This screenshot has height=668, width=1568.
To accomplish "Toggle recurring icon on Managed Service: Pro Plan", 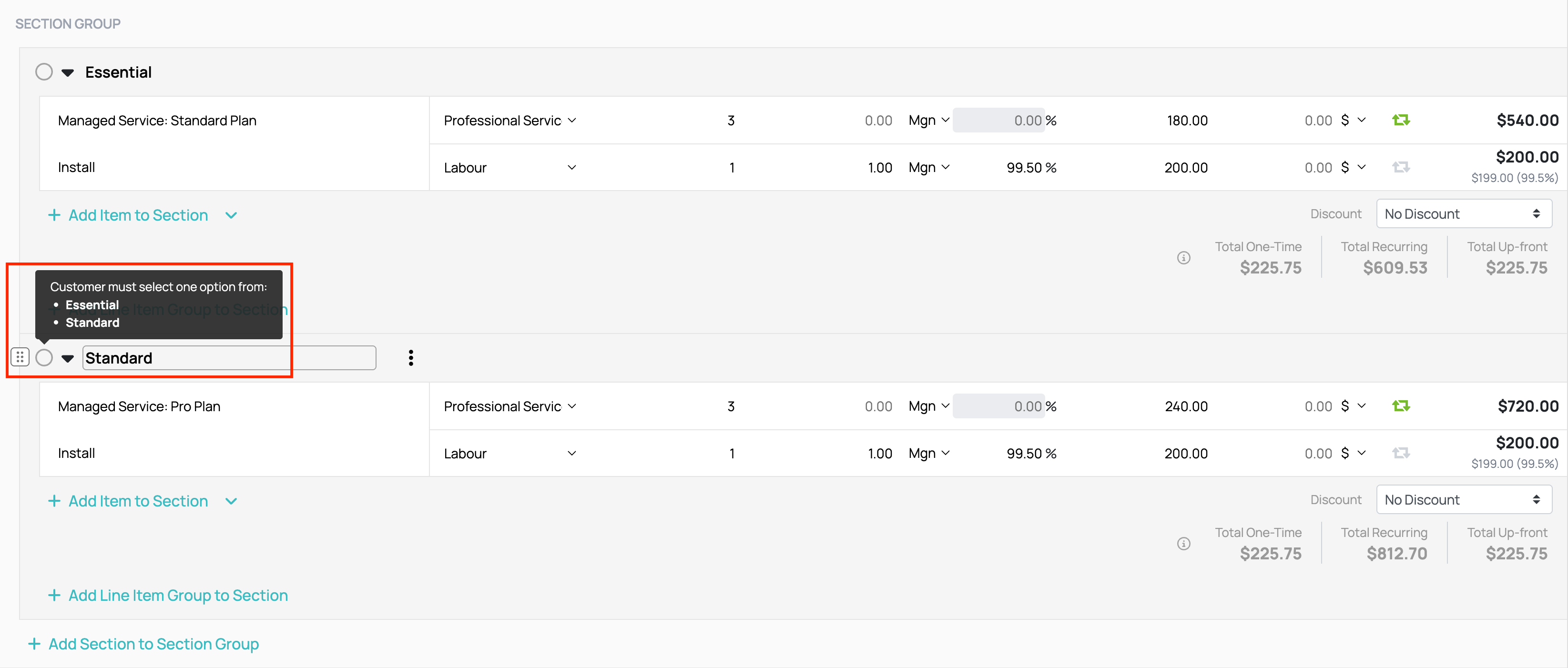I will coord(1401,406).
